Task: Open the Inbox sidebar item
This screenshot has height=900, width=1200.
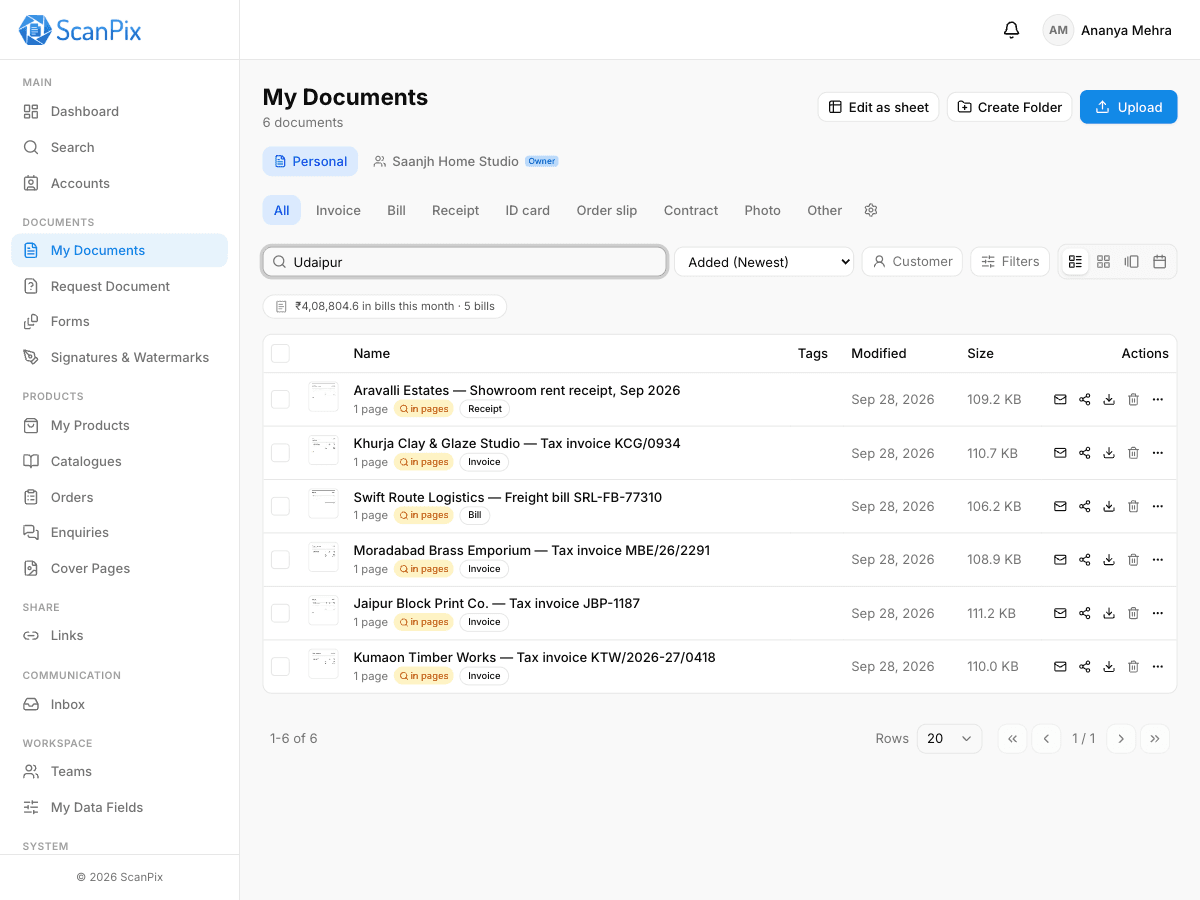Action: tap(119, 704)
